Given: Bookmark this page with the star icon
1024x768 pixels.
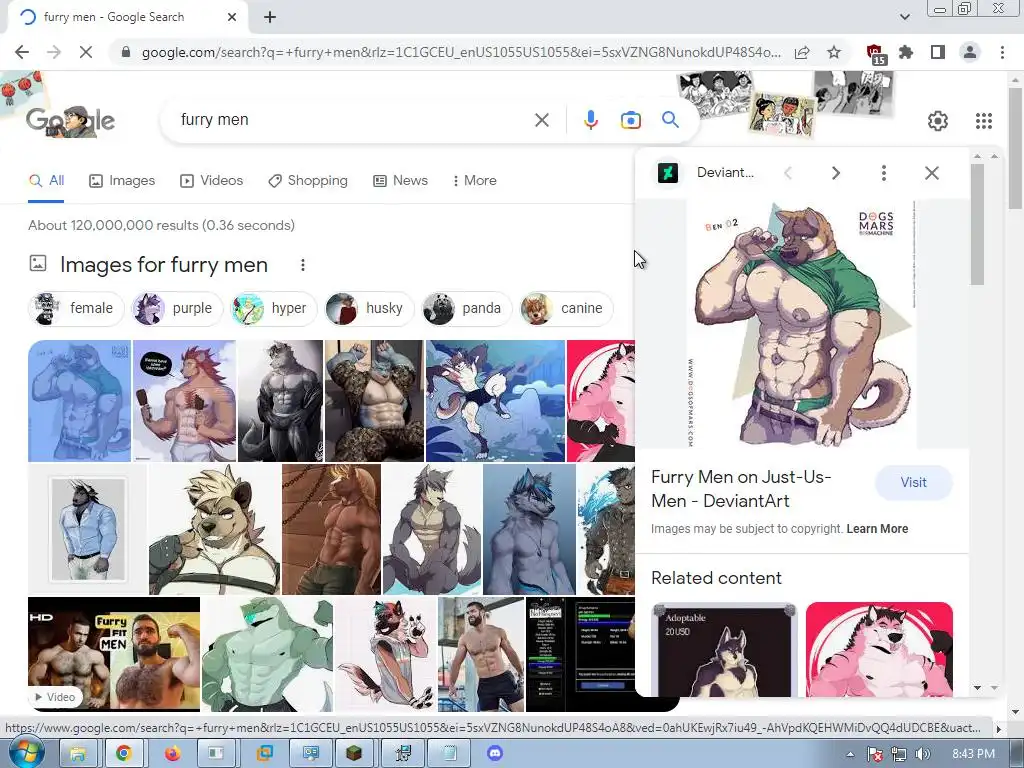Looking at the screenshot, I should tap(834, 52).
